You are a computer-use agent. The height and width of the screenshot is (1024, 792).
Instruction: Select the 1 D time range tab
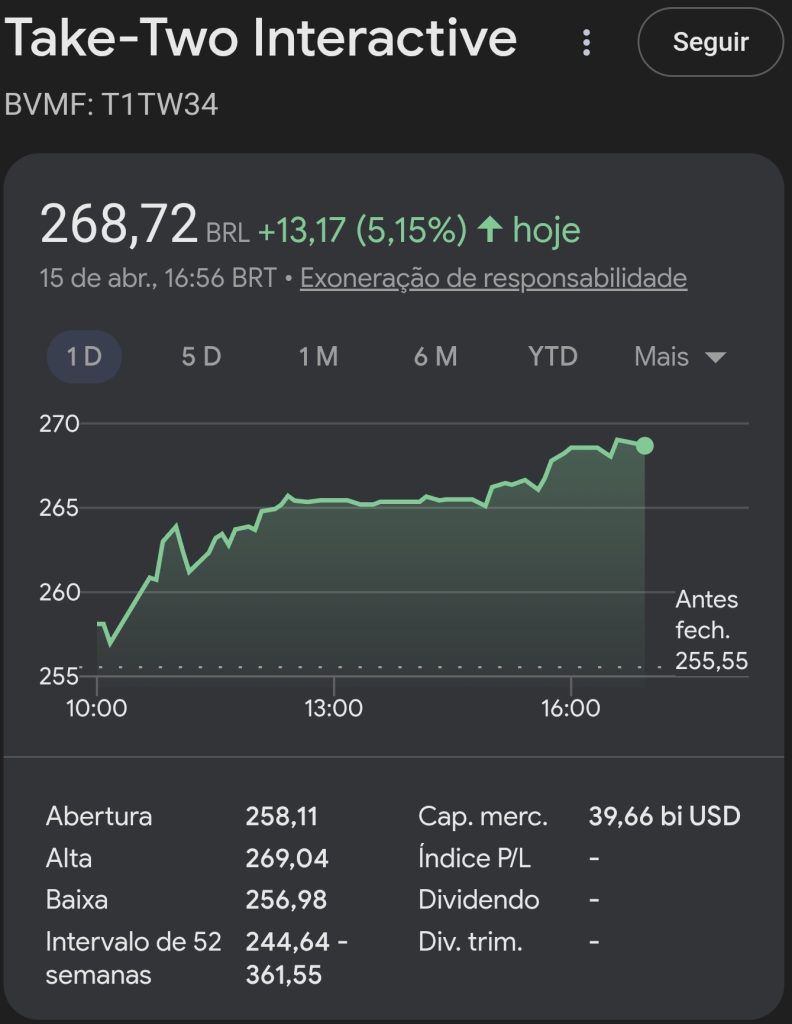(84, 357)
